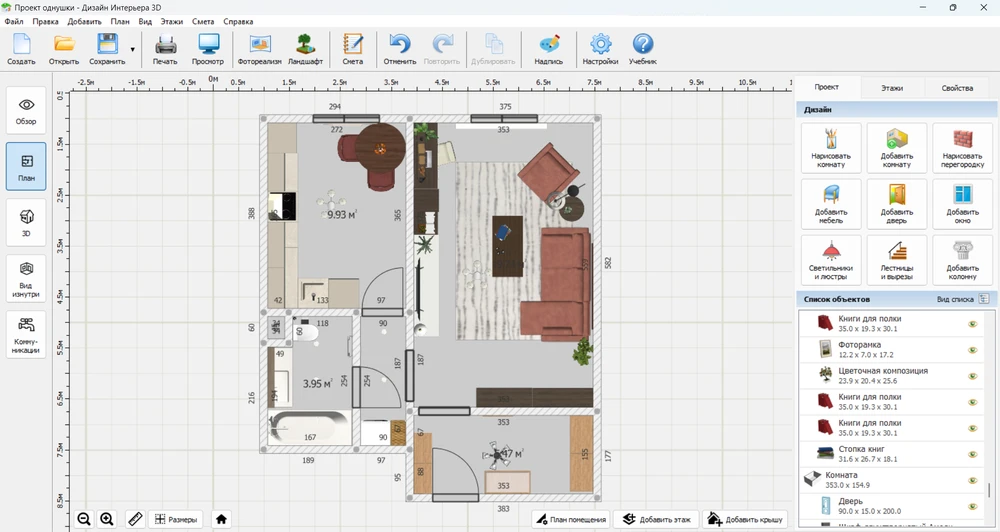
Task: Click the Фотореализм render icon
Action: [260, 47]
